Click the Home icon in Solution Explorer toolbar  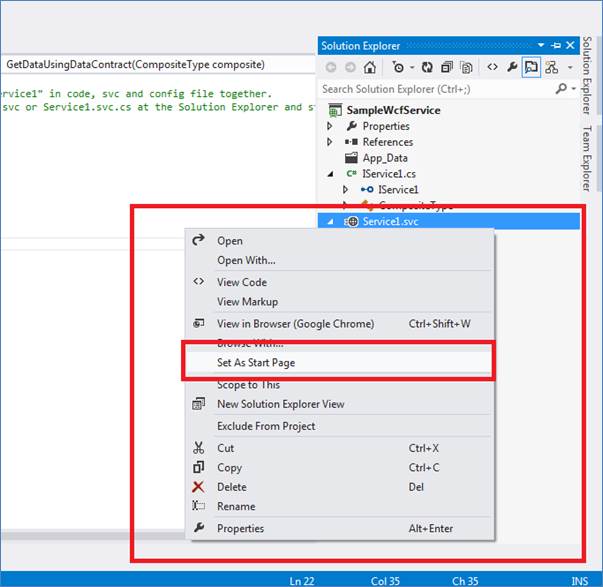370,67
